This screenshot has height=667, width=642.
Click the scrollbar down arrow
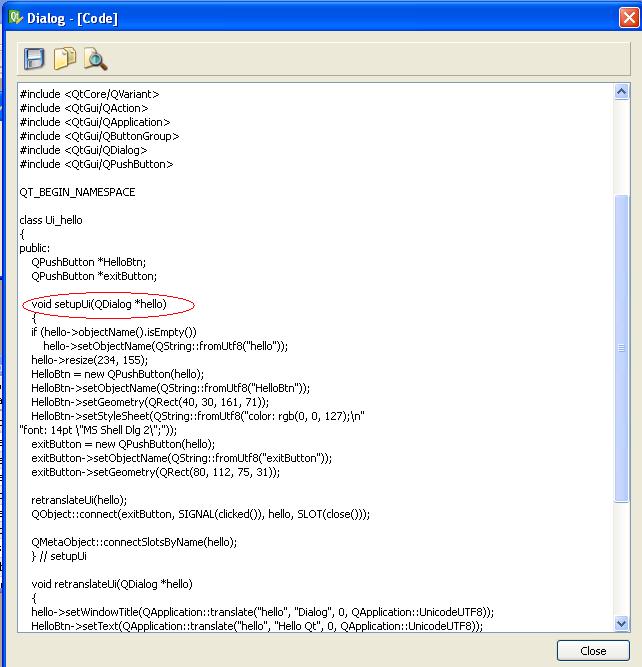tap(622, 623)
